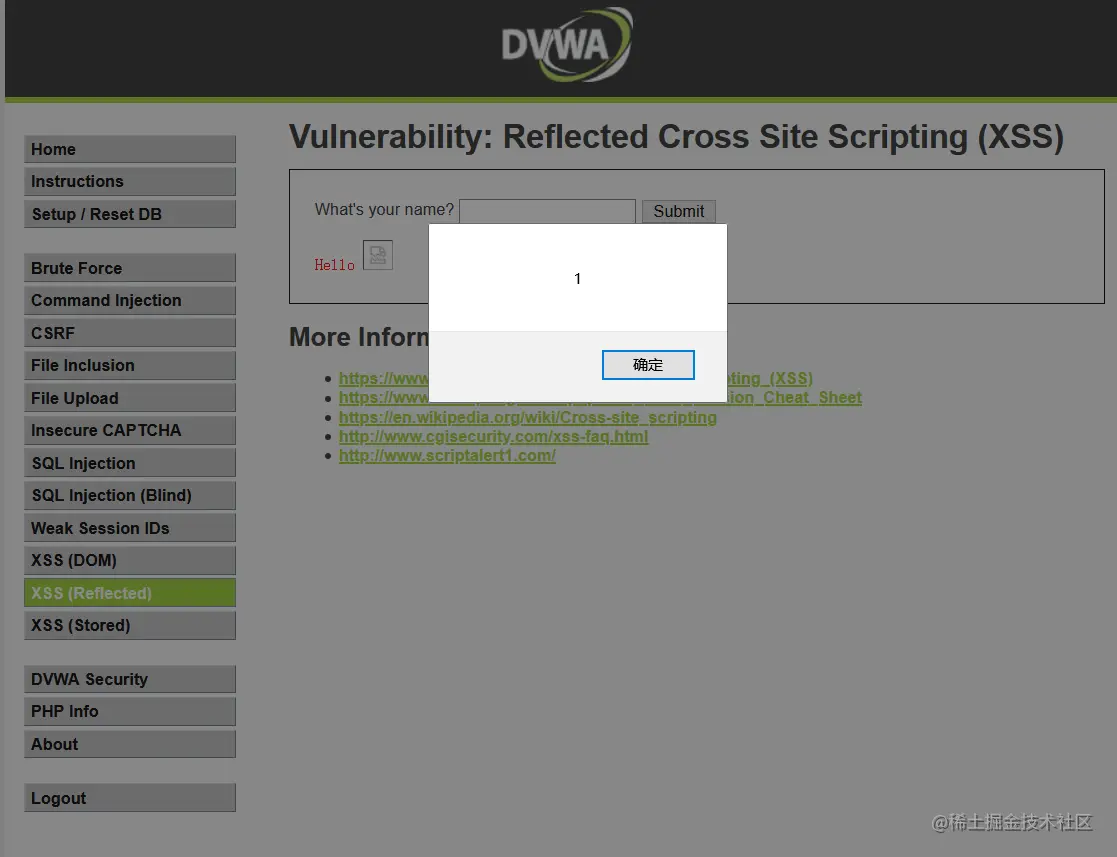This screenshot has width=1117, height=857.
Task: Open File Inclusion vulnerability page
Action: (130, 365)
